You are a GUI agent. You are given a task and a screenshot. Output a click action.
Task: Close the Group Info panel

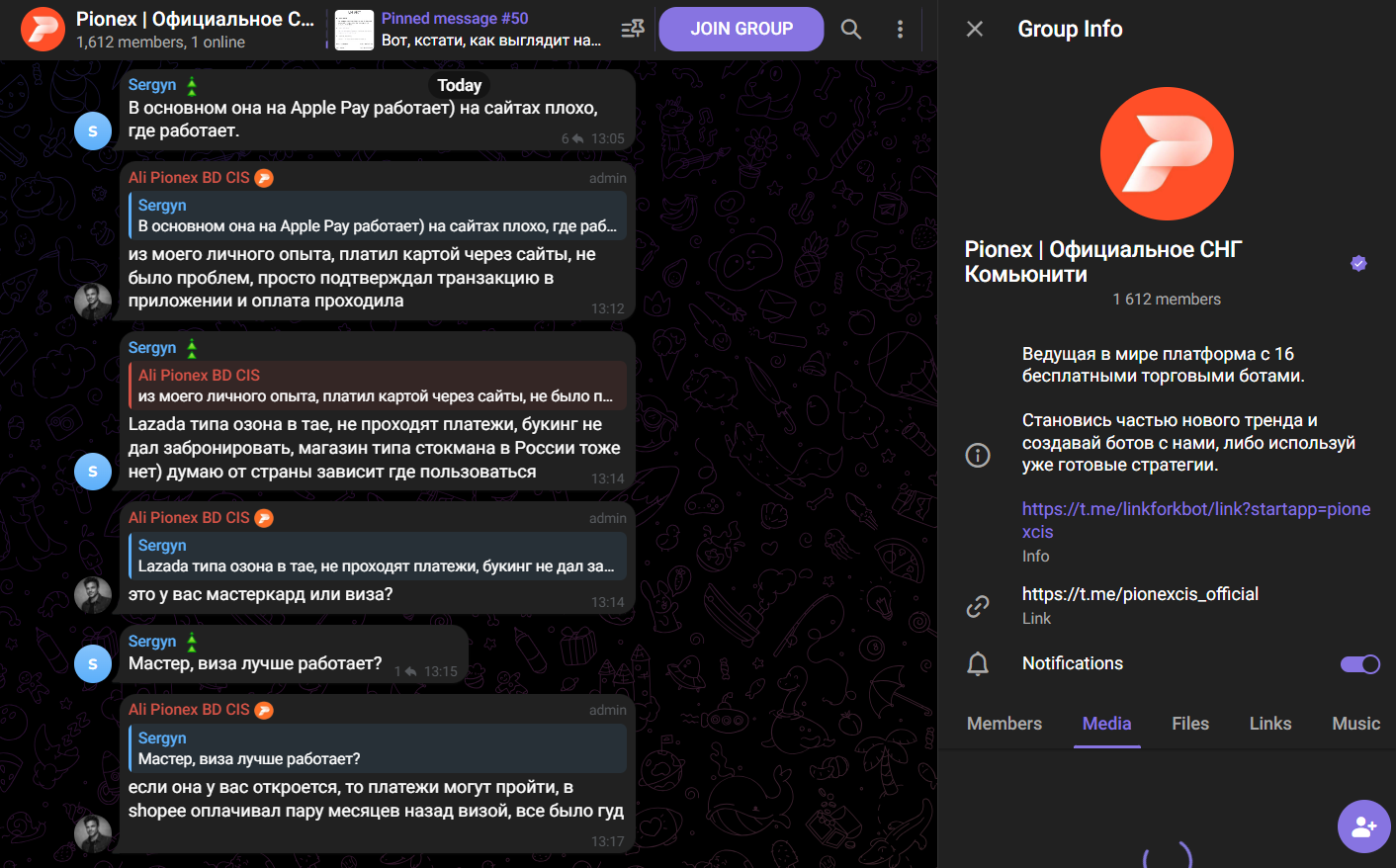(x=975, y=29)
